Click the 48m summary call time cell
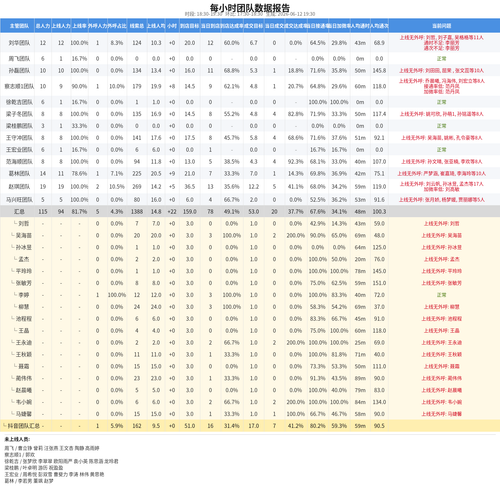 click(x=360, y=212)
